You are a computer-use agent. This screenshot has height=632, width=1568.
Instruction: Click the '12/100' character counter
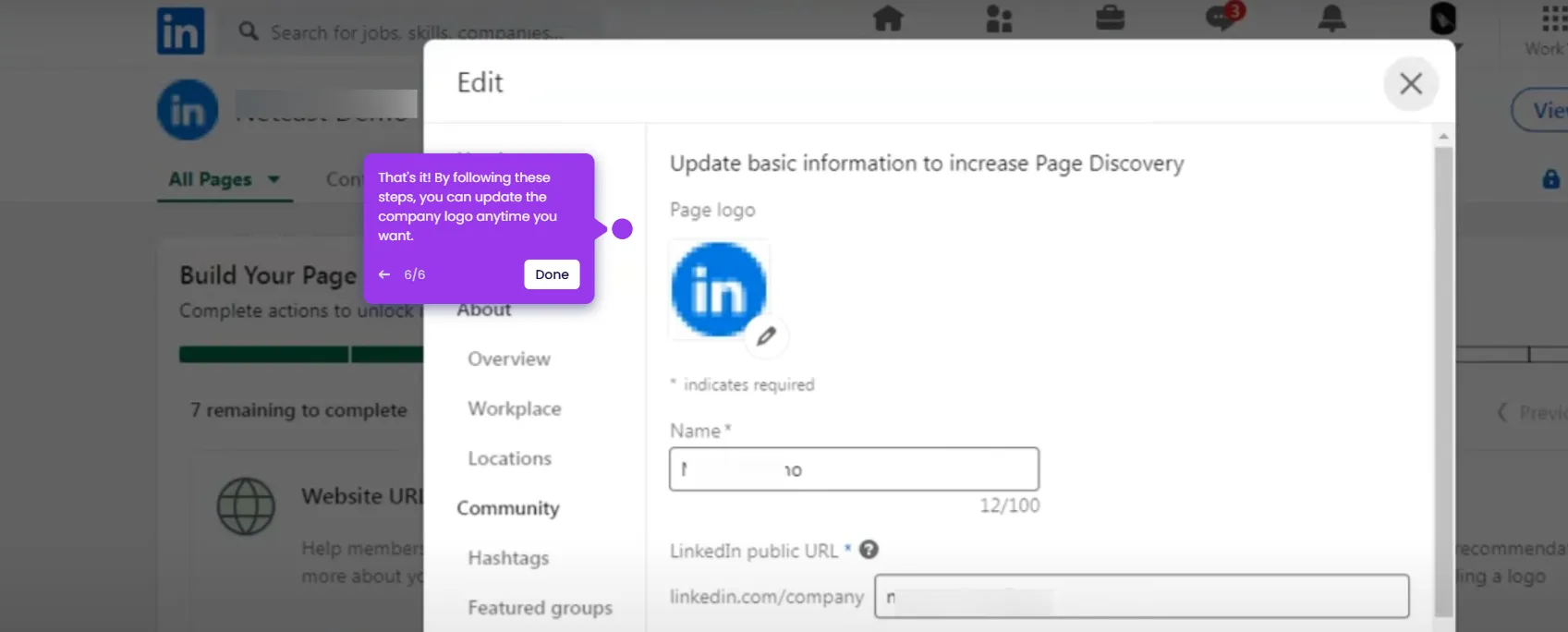[x=1010, y=505]
